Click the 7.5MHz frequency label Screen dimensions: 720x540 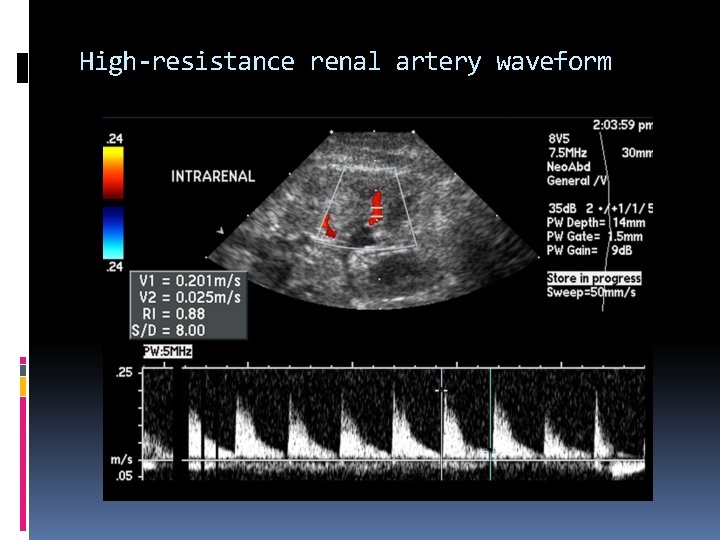point(568,153)
